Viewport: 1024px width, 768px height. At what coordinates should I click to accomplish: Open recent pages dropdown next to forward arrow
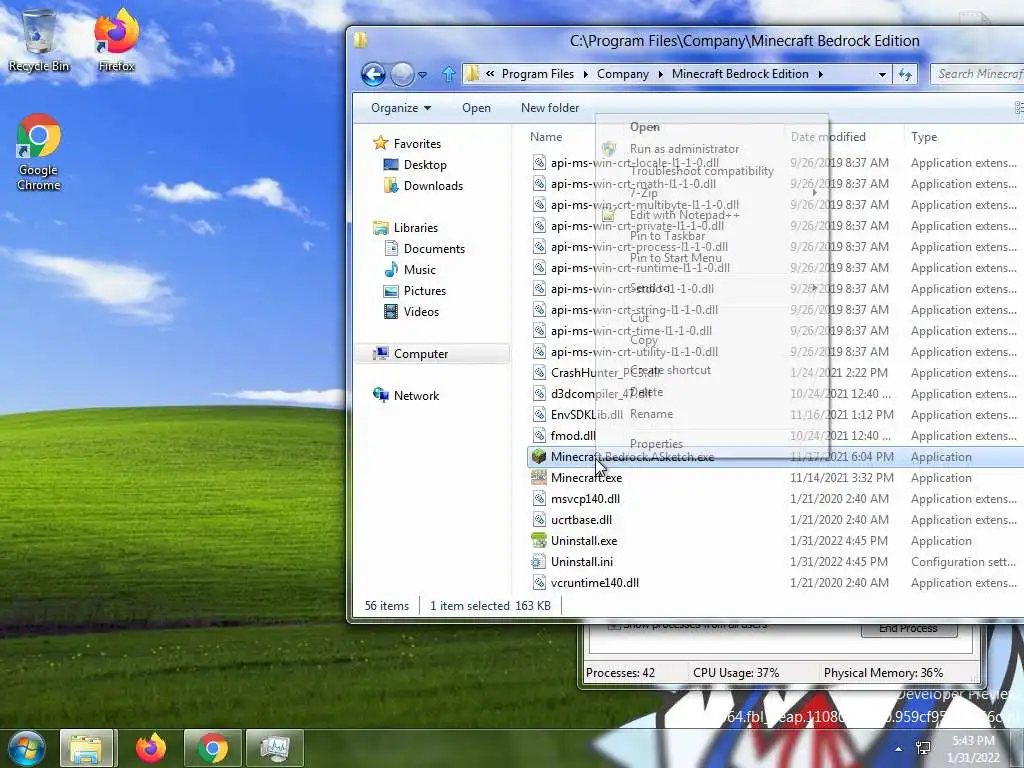coord(422,74)
